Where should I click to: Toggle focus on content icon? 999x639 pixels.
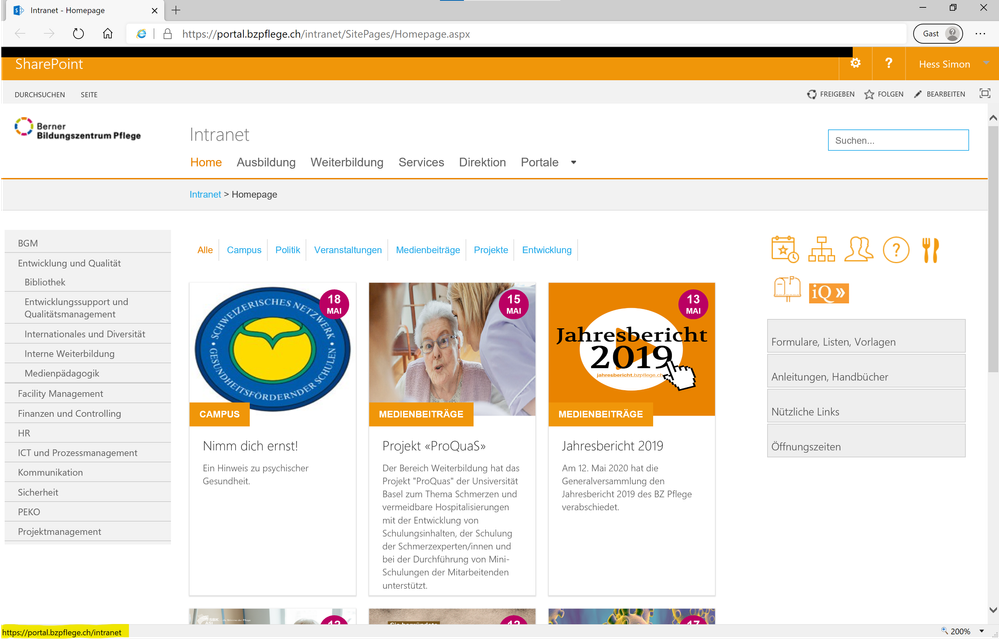[984, 94]
